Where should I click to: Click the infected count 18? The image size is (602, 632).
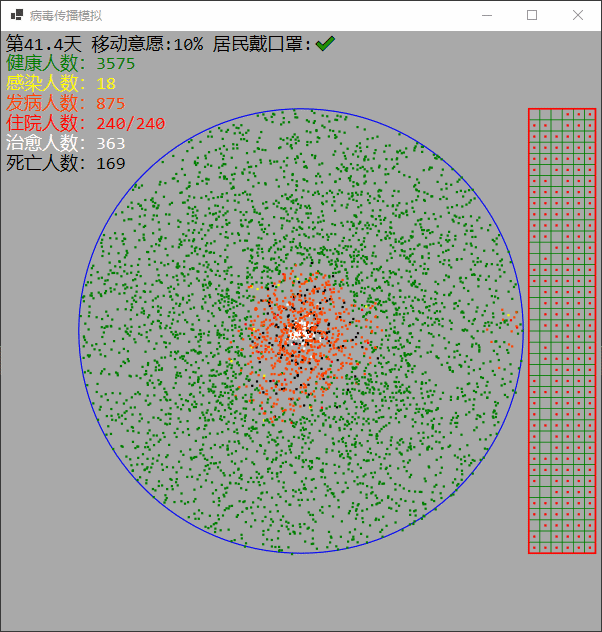click(x=106, y=84)
